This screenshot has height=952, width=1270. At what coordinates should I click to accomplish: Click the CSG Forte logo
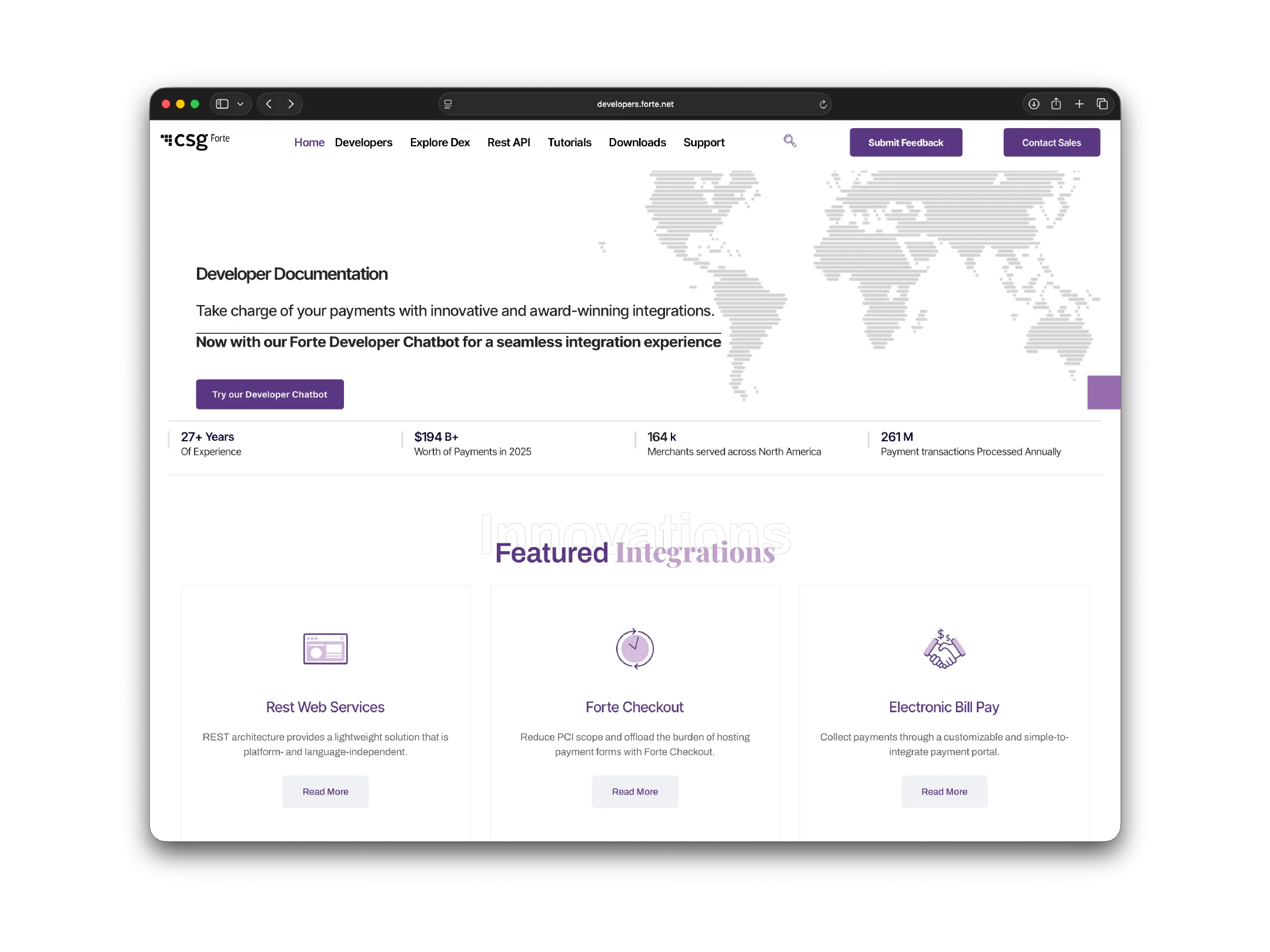(195, 140)
